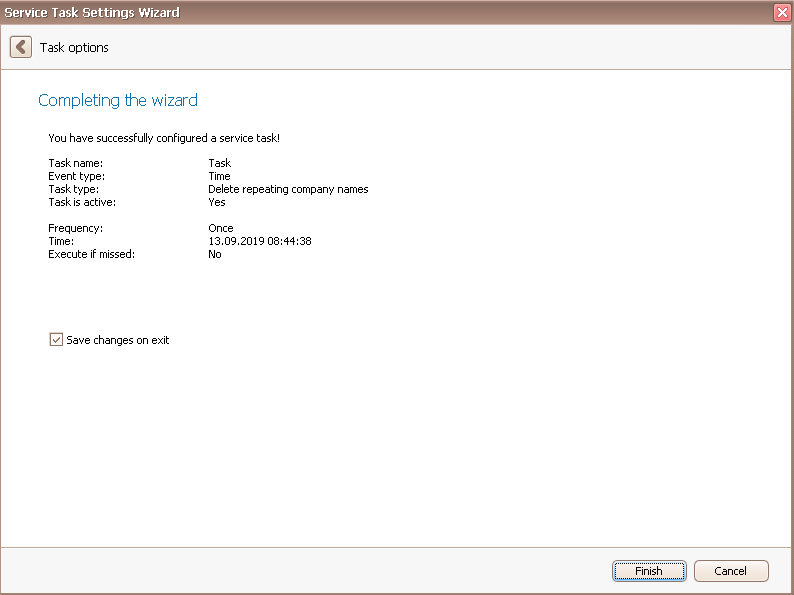Screen dimensions: 794x595
Task: Click the 'Once' frequency value
Action: (221, 228)
